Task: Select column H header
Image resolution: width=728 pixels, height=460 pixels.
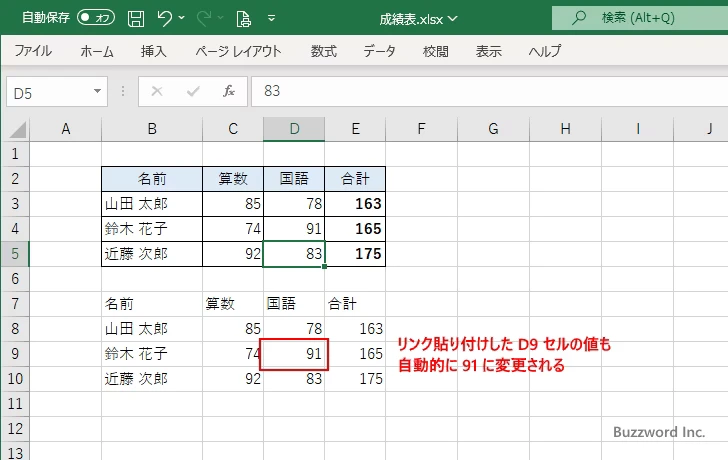Action: point(566,129)
